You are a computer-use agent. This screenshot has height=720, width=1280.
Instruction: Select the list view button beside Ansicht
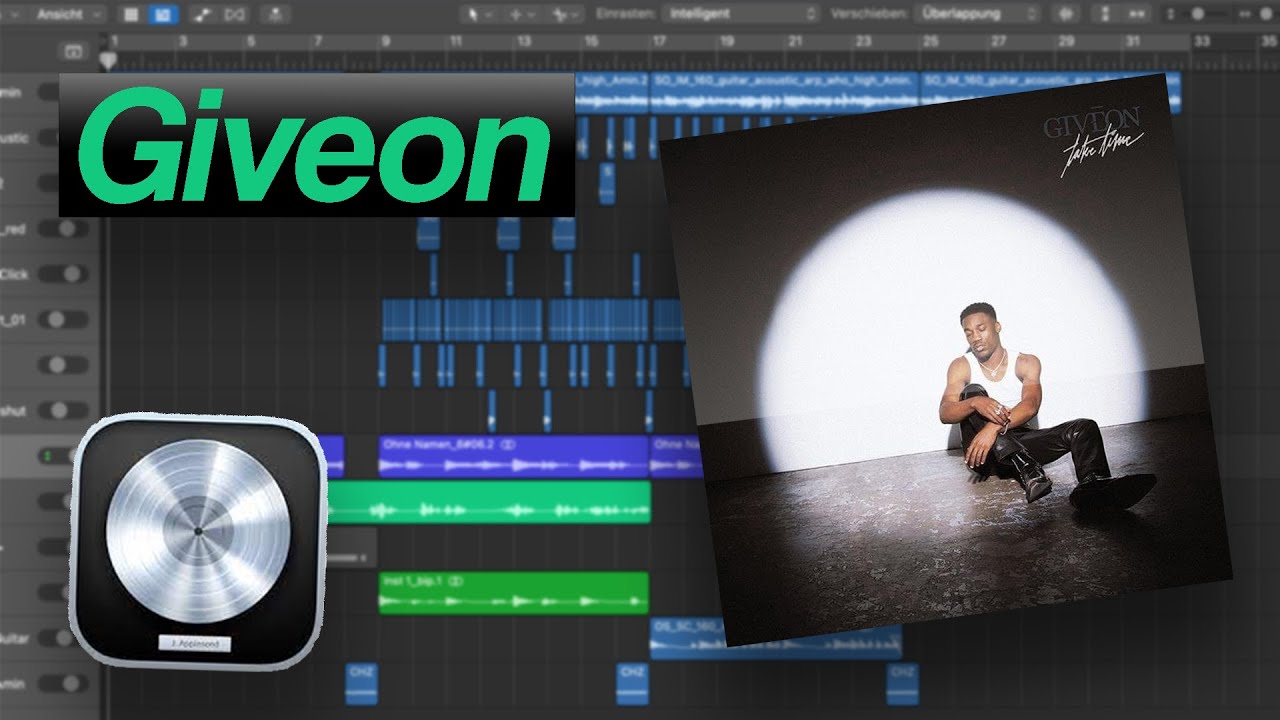point(131,14)
